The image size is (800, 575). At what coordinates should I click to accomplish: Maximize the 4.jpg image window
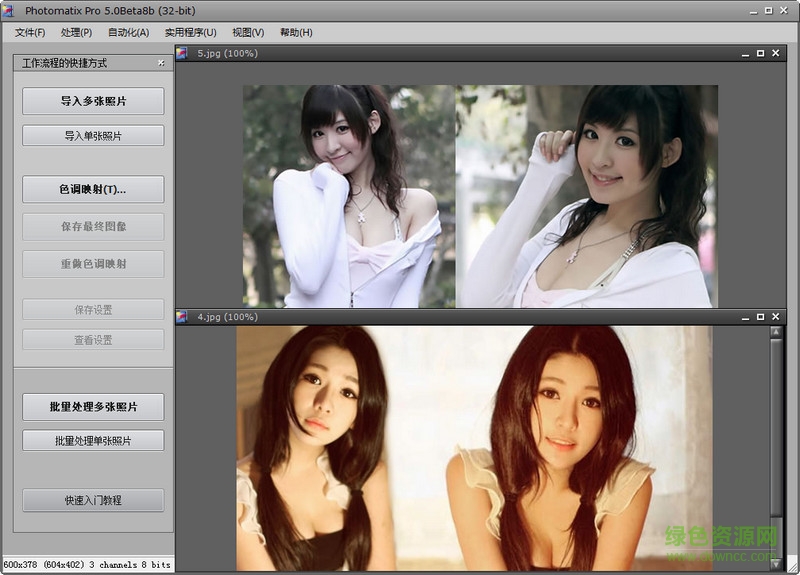click(x=760, y=317)
